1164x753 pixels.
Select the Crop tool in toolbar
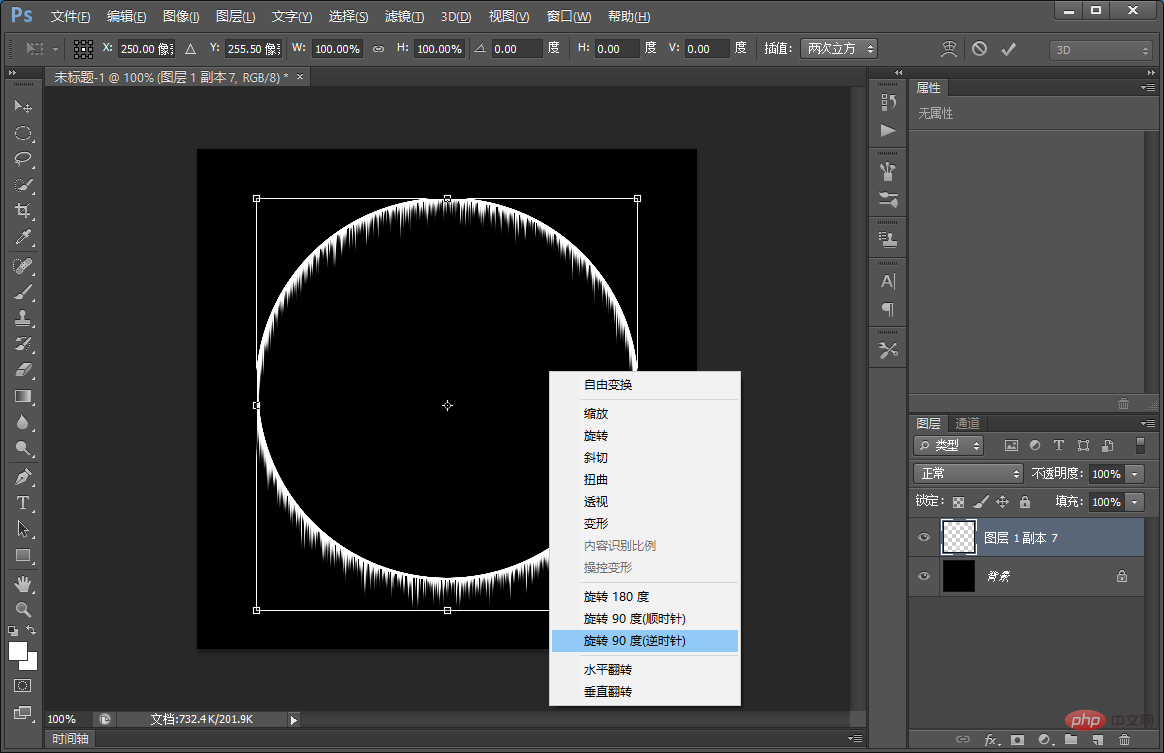(x=23, y=211)
